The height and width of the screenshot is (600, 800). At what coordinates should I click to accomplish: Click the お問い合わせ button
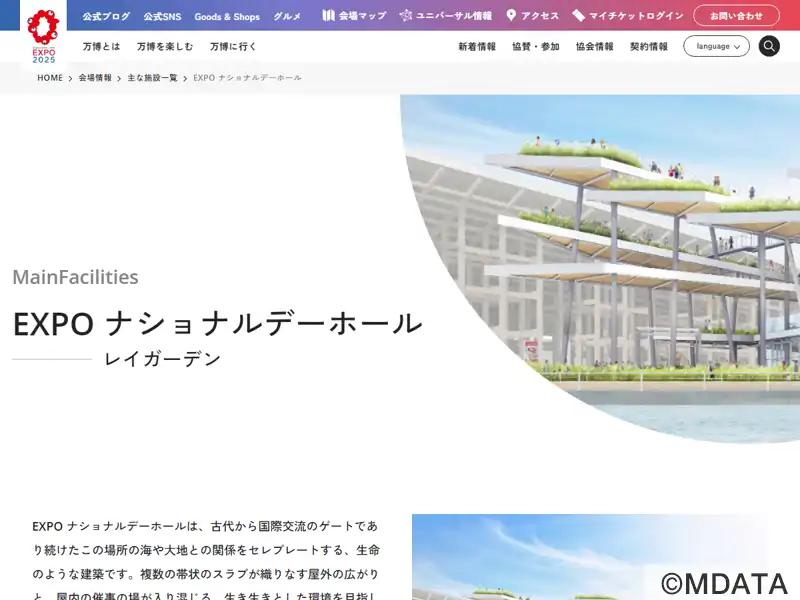pyautogui.click(x=736, y=16)
